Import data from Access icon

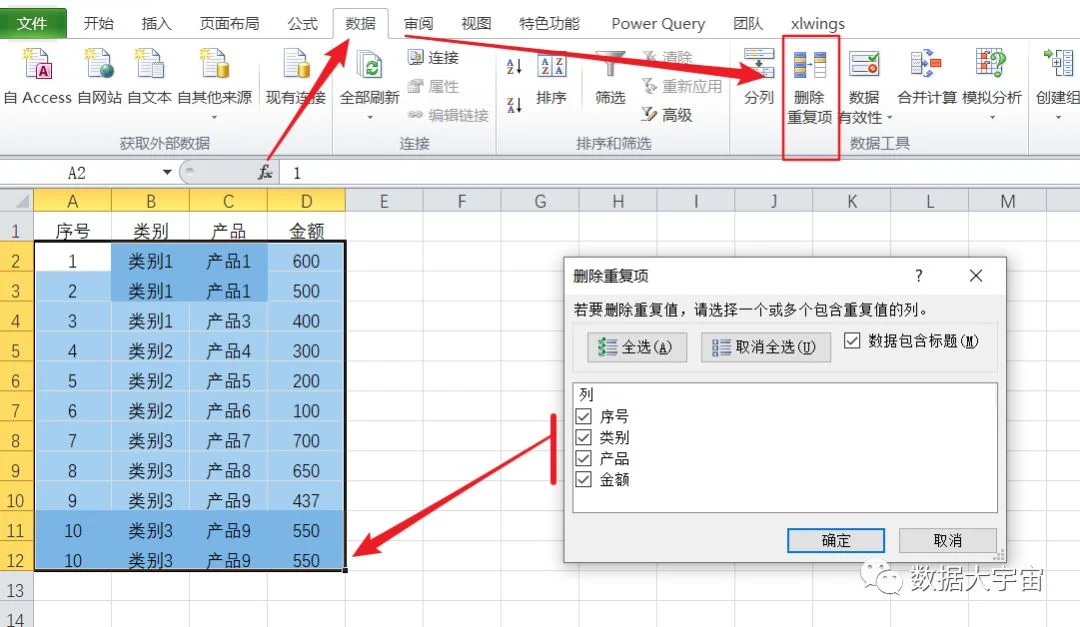[x=37, y=63]
